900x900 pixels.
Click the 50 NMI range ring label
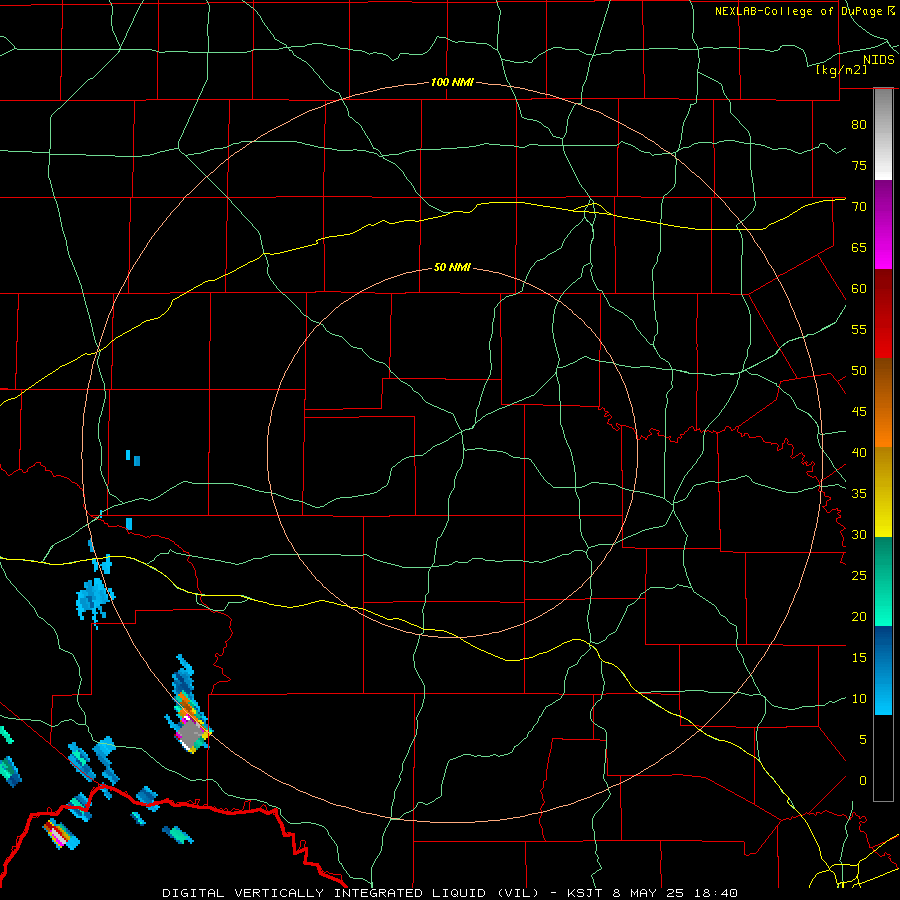452,267
